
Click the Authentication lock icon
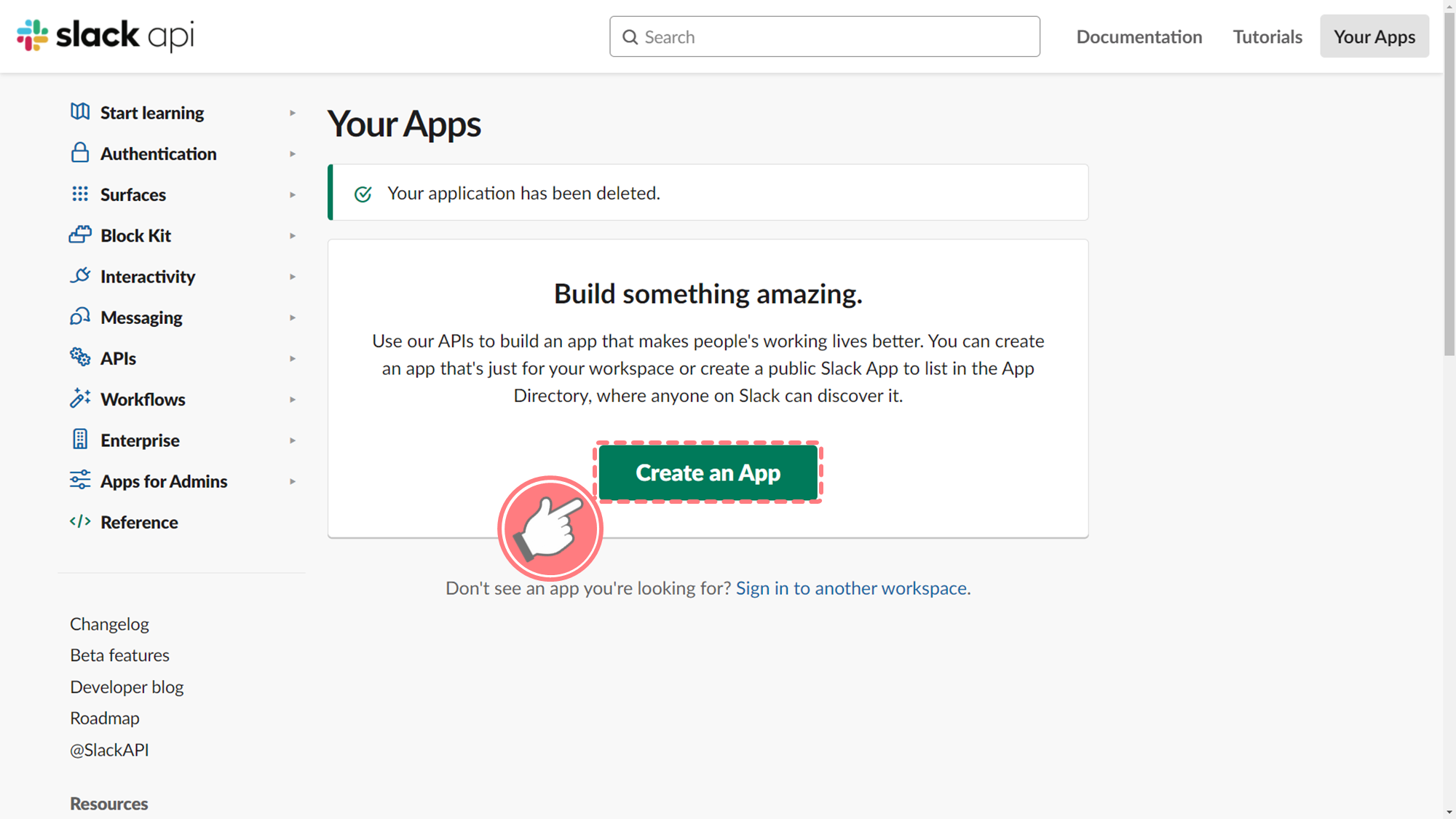point(80,153)
